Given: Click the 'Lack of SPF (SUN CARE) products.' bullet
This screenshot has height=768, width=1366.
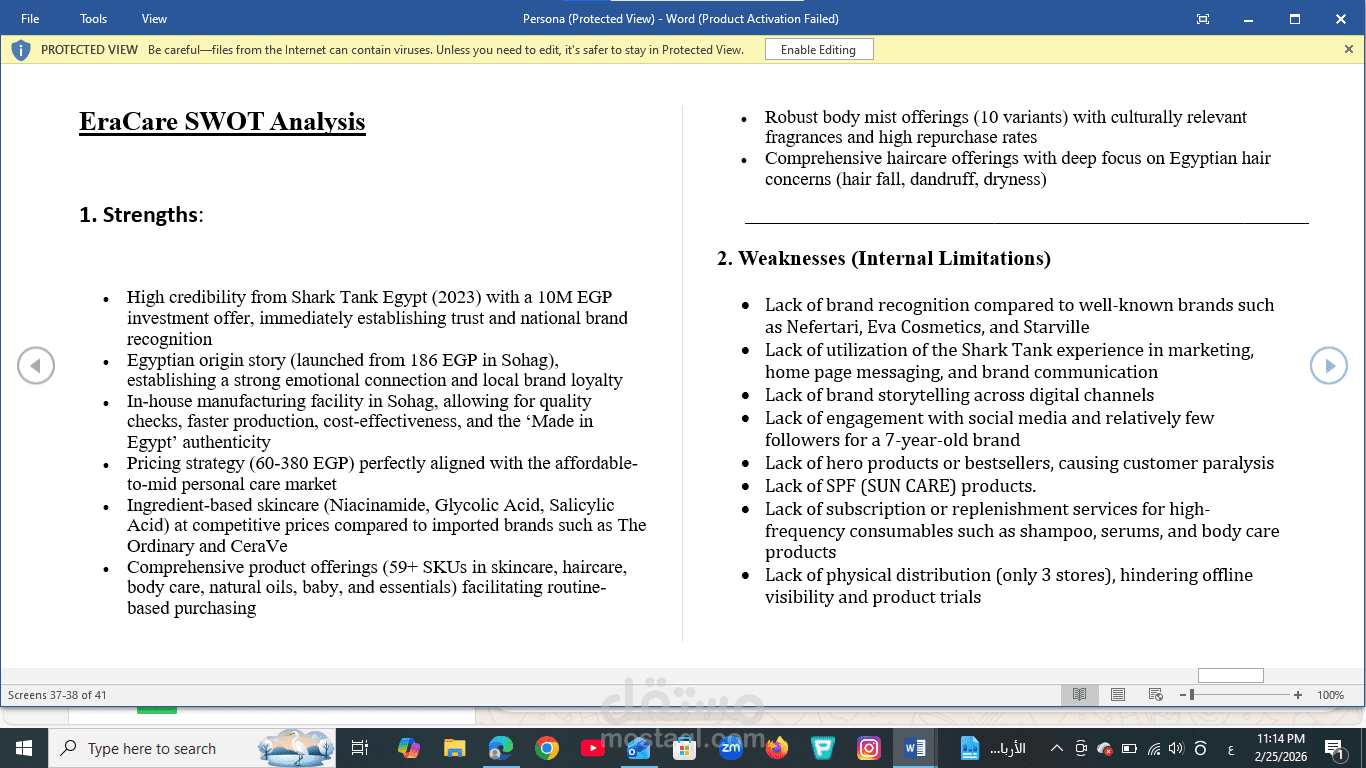Looking at the screenshot, I should pyautogui.click(x=900, y=486).
